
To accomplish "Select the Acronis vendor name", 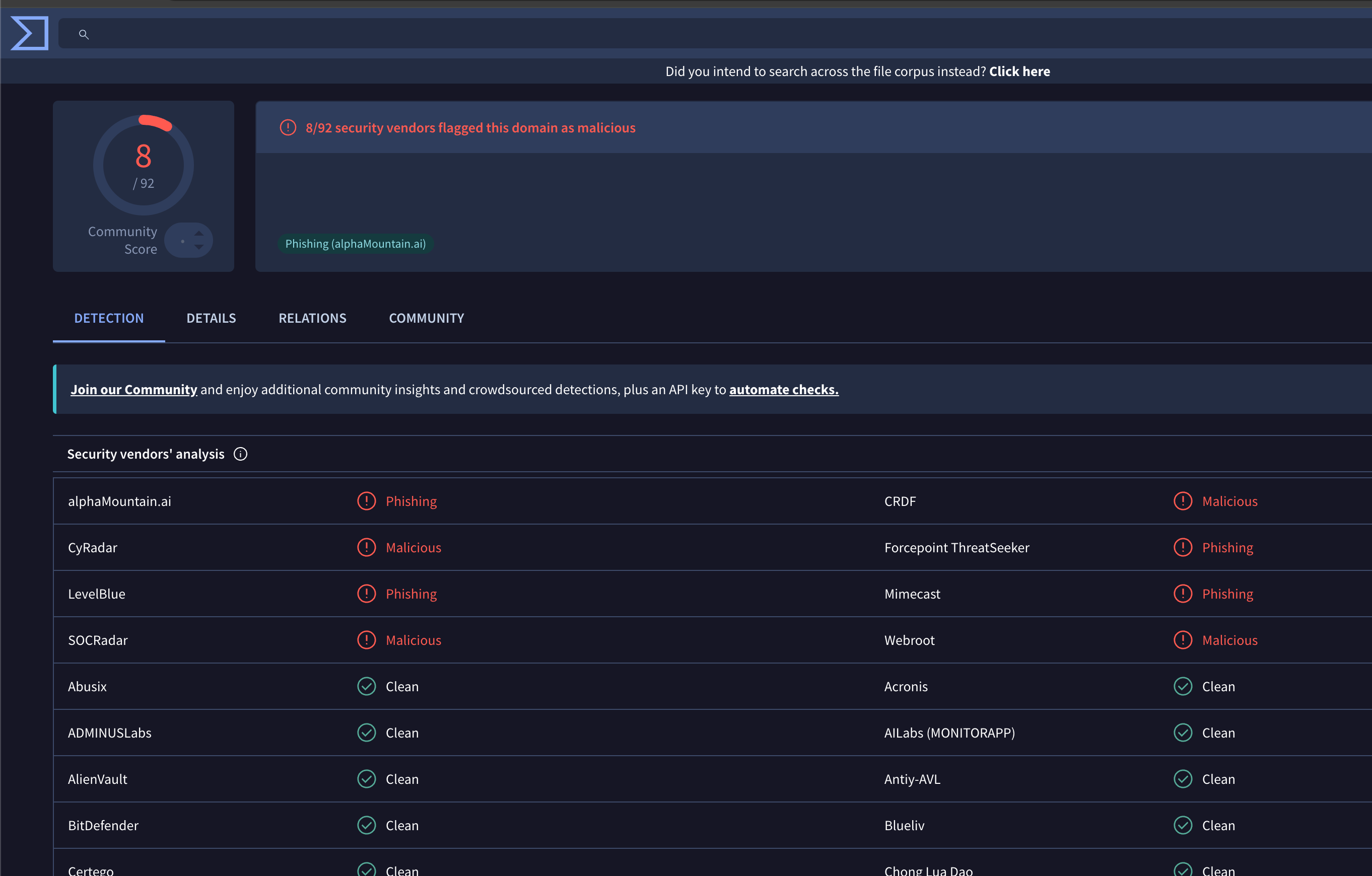I will [x=906, y=686].
